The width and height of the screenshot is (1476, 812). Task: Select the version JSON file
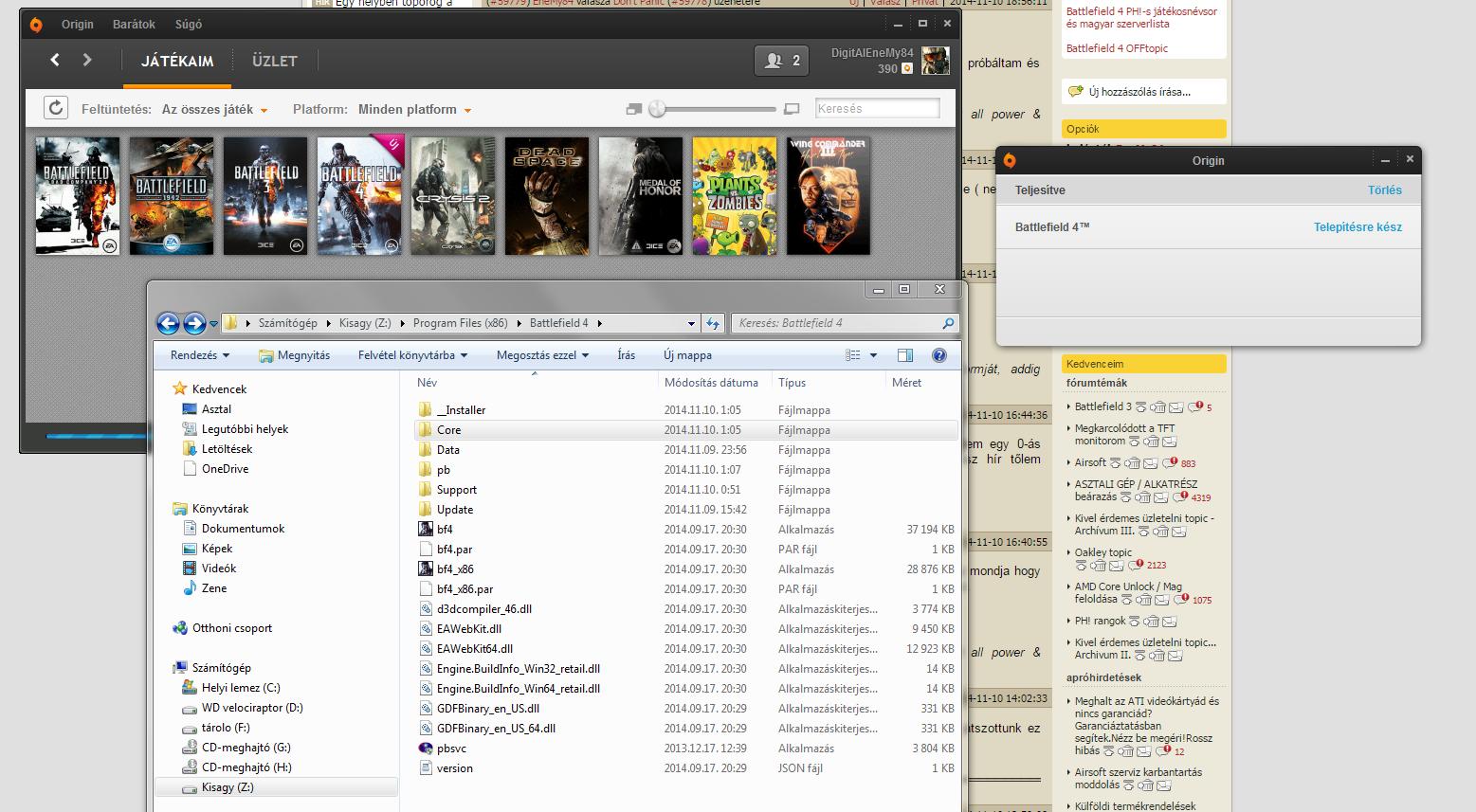(454, 768)
